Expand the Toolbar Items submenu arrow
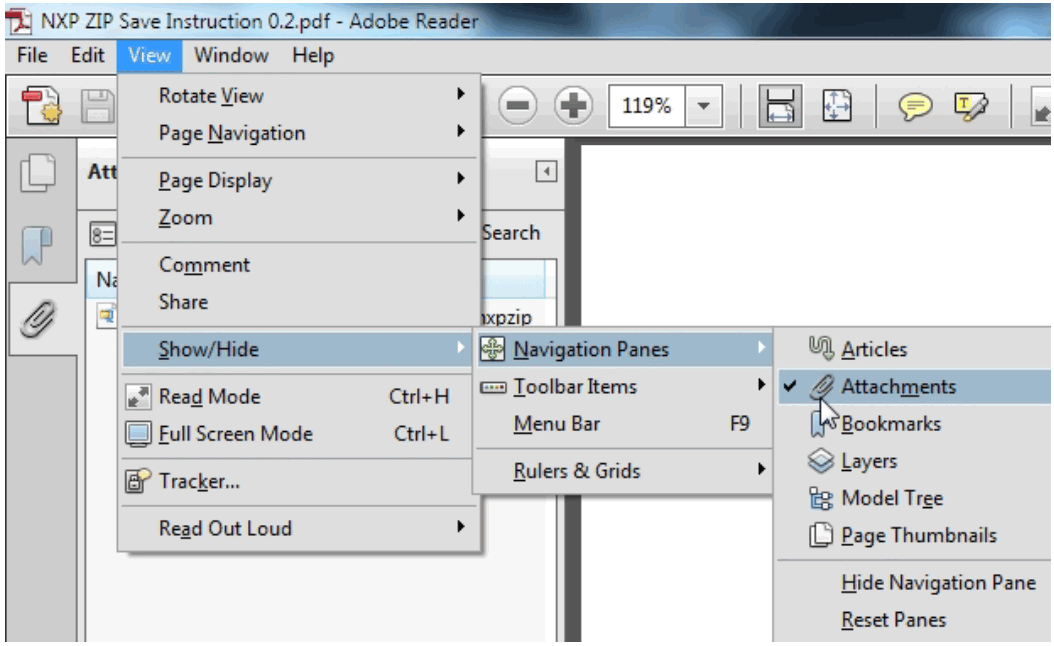Image resolution: width=1054 pixels, height=646 pixels. (x=761, y=385)
